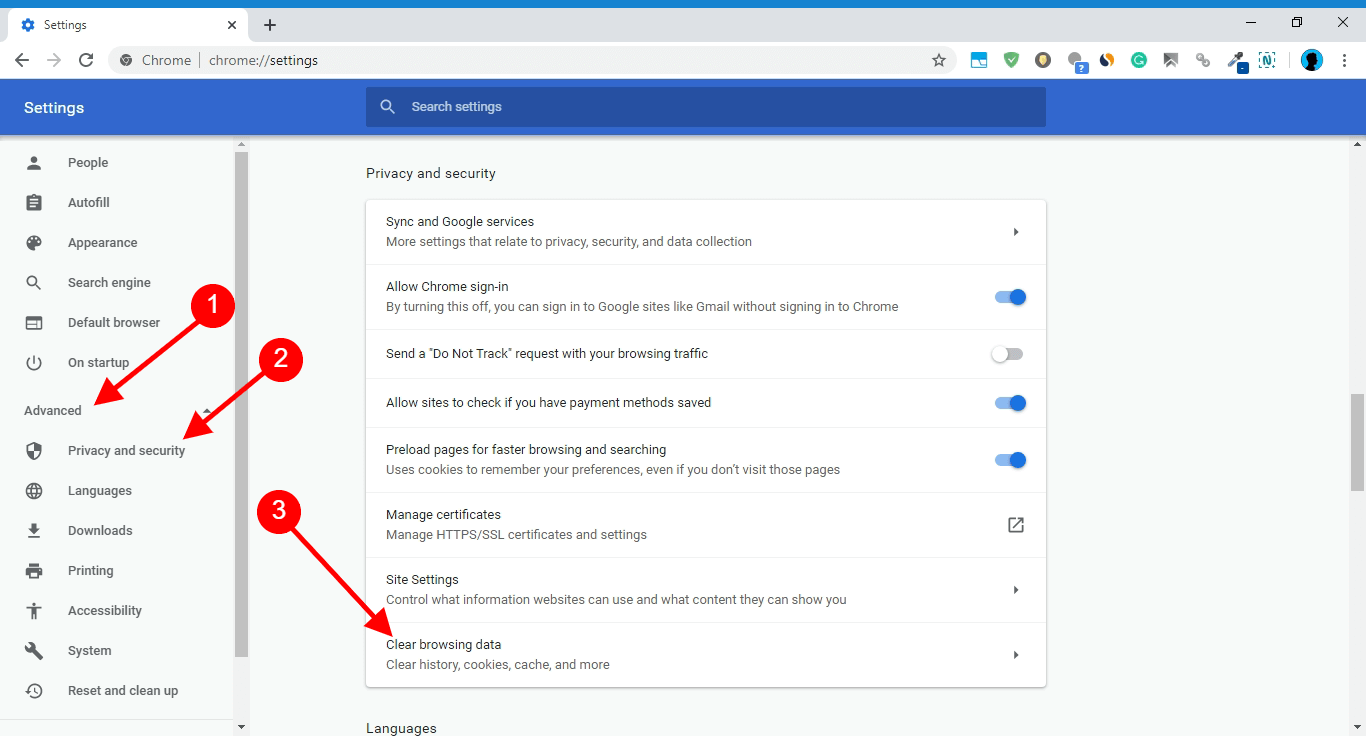Image resolution: width=1366 pixels, height=736 pixels.
Task: Click the wrench icon beside System
Action: pos(34,651)
